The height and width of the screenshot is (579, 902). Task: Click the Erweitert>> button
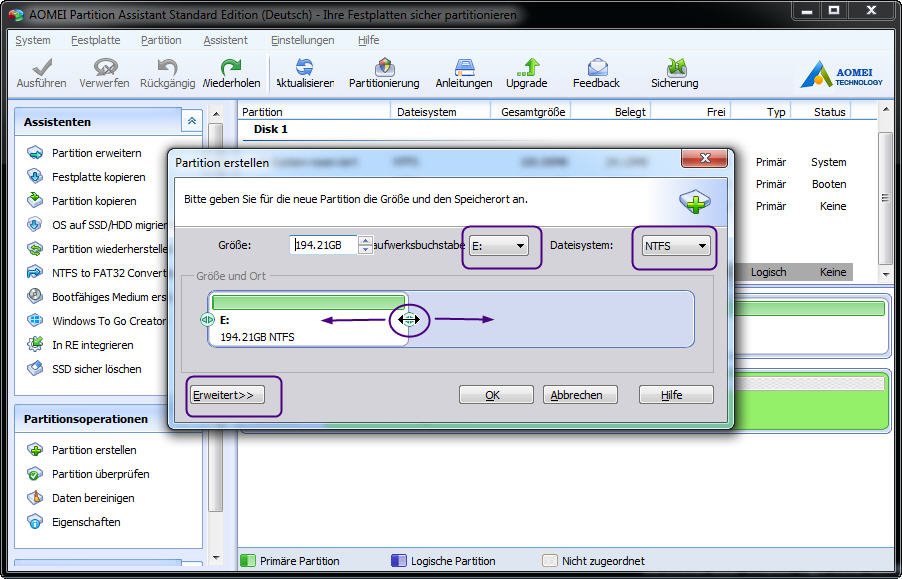tap(227, 395)
